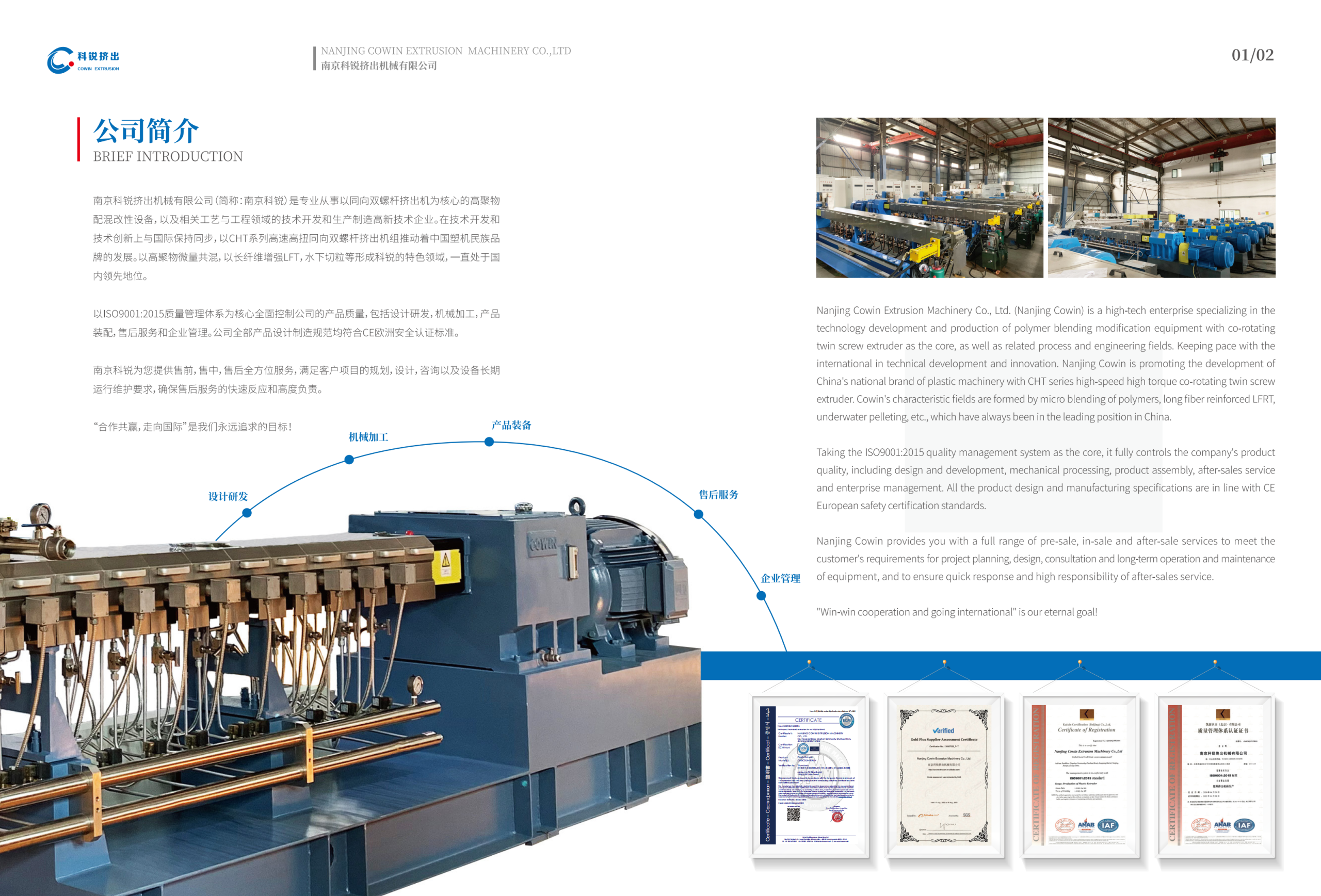The width and height of the screenshot is (1321, 896).
Task: Click the 设计研发 label
Action: point(228,497)
